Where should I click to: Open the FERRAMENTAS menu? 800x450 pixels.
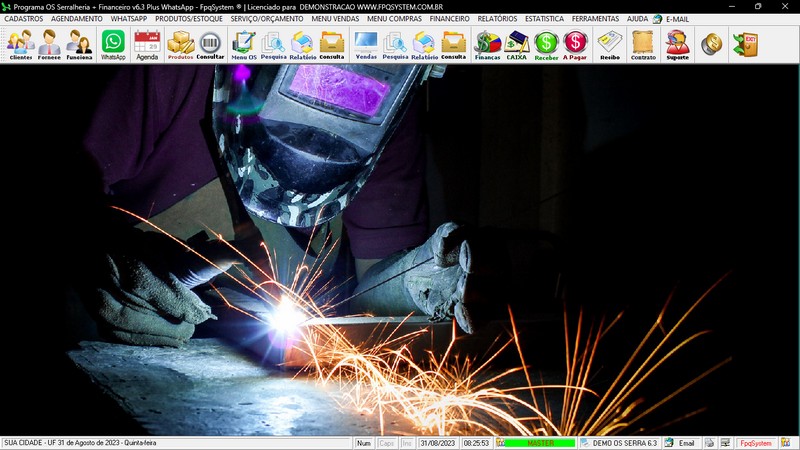coord(595,19)
